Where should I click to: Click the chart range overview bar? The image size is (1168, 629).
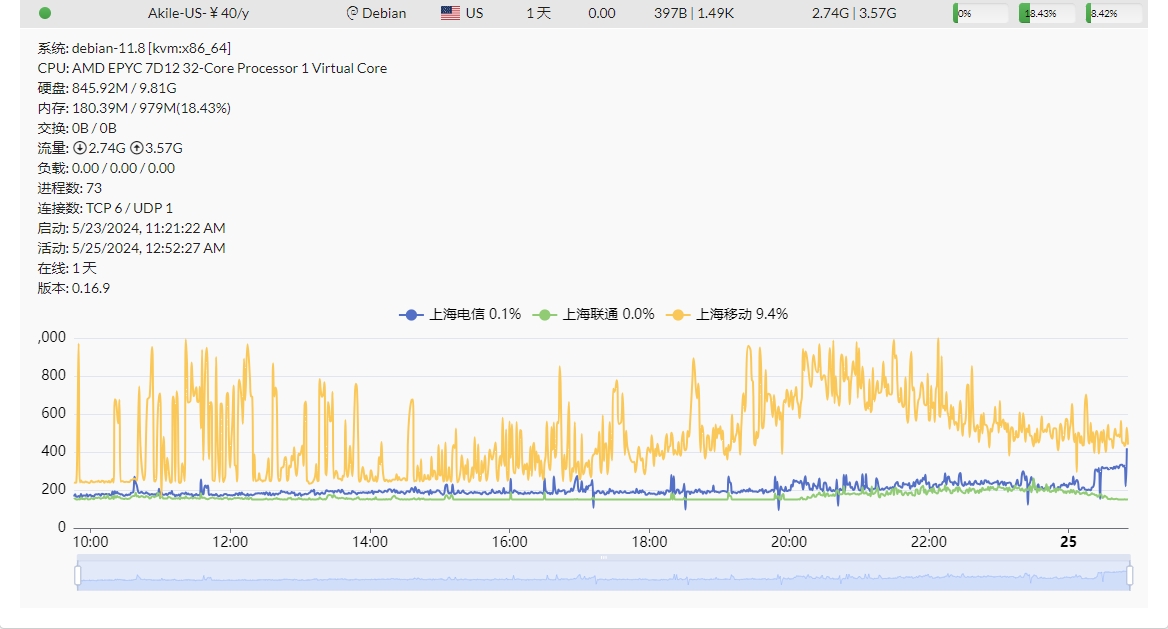click(603, 573)
